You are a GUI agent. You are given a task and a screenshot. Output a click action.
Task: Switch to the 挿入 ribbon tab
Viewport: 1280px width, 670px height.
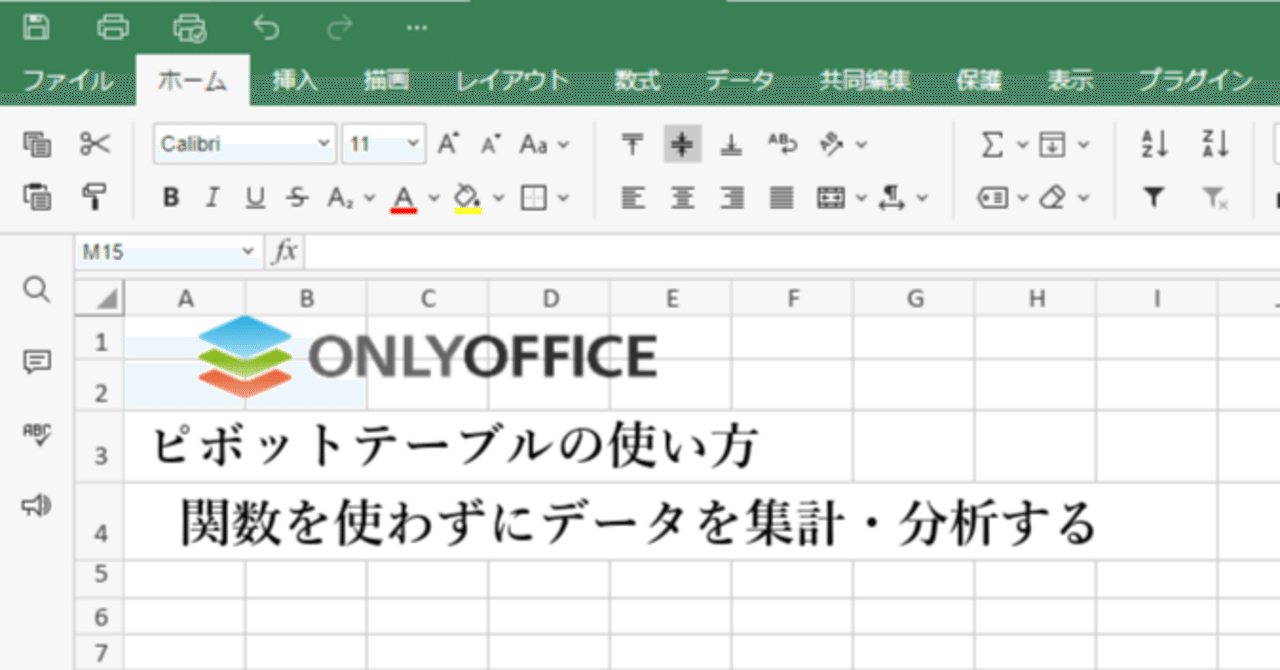point(295,79)
